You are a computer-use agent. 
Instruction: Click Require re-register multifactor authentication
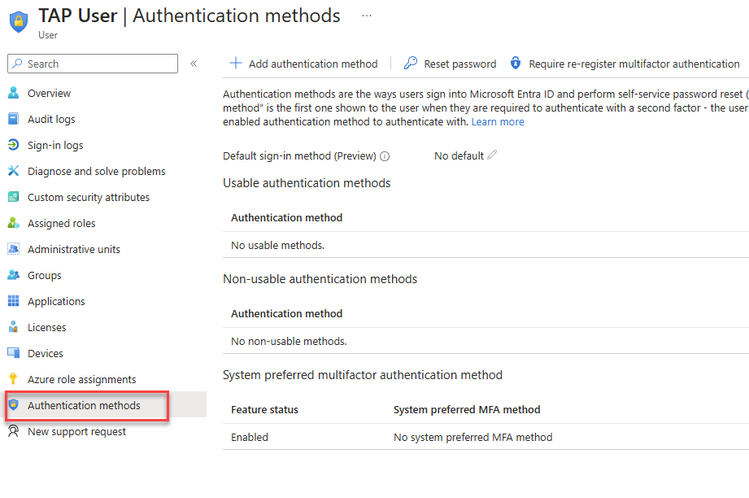click(x=625, y=64)
